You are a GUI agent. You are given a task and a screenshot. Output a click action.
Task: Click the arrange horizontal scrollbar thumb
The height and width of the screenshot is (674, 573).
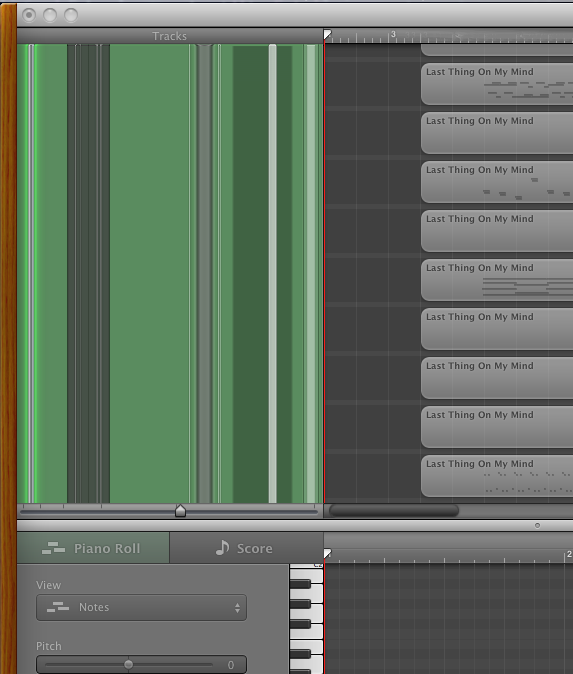coord(394,511)
